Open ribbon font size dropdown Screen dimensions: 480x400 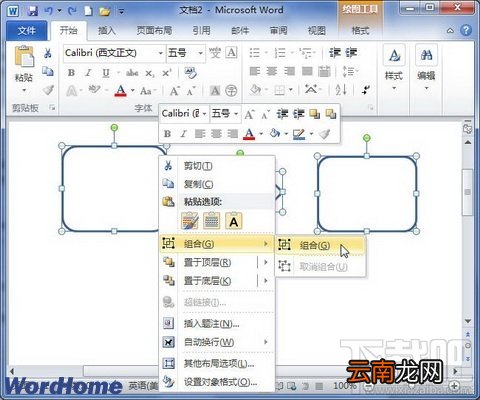(x=200, y=53)
